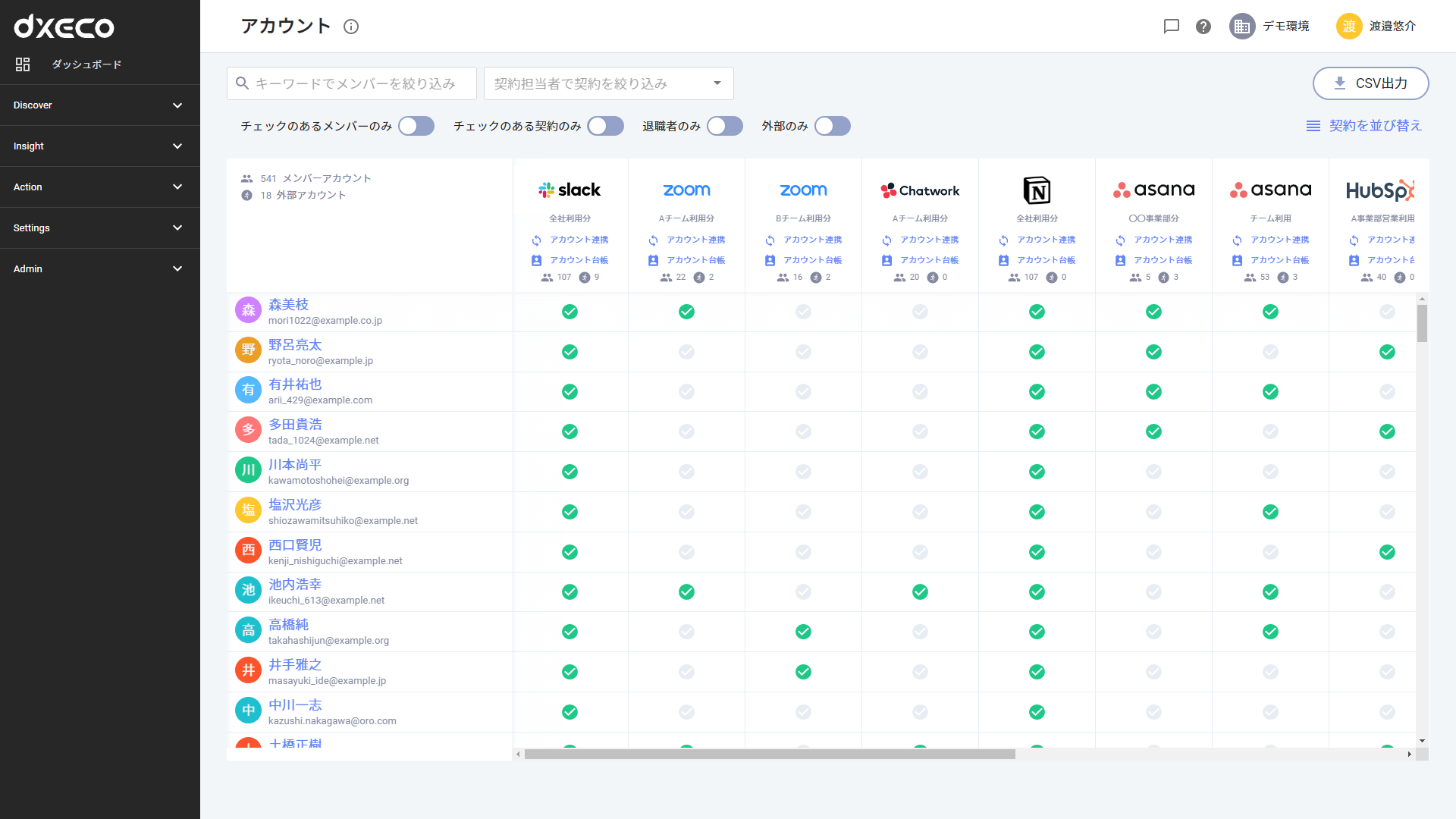Click CSV出力 export button
Image resolution: width=1456 pixels, height=819 pixels.
[x=1370, y=83]
